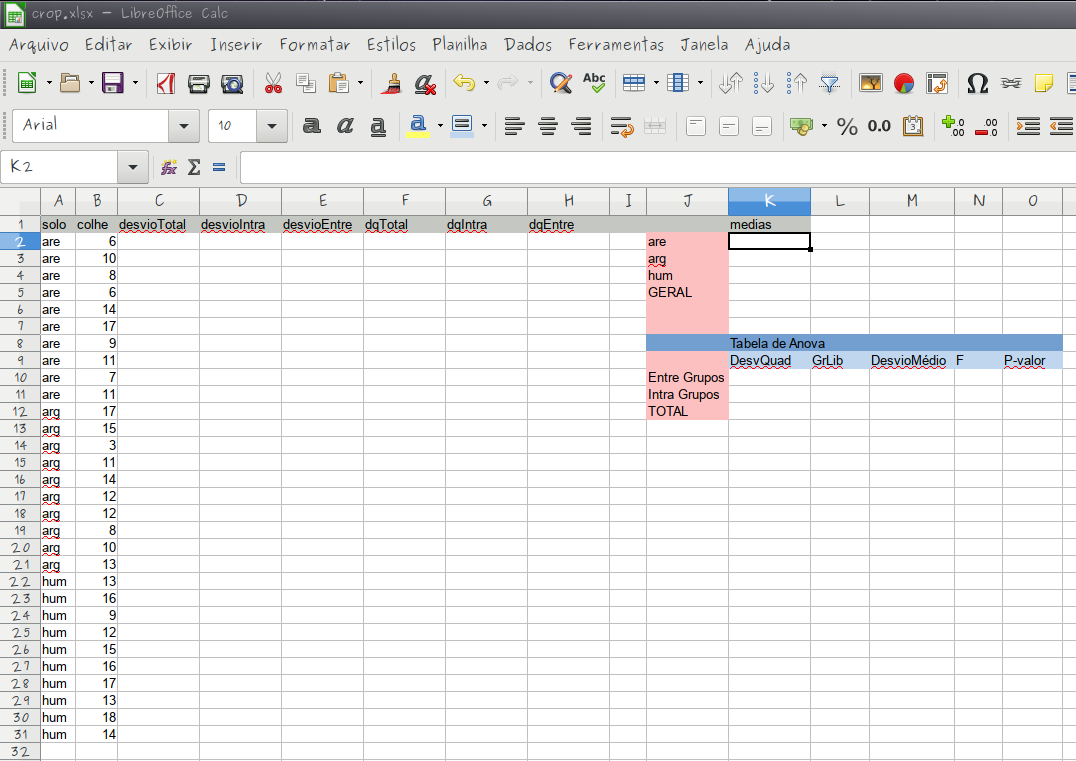The width and height of the screenshot is (1076, 761).
Task: Toggle Wrap Text for cell
Action: 622,126
